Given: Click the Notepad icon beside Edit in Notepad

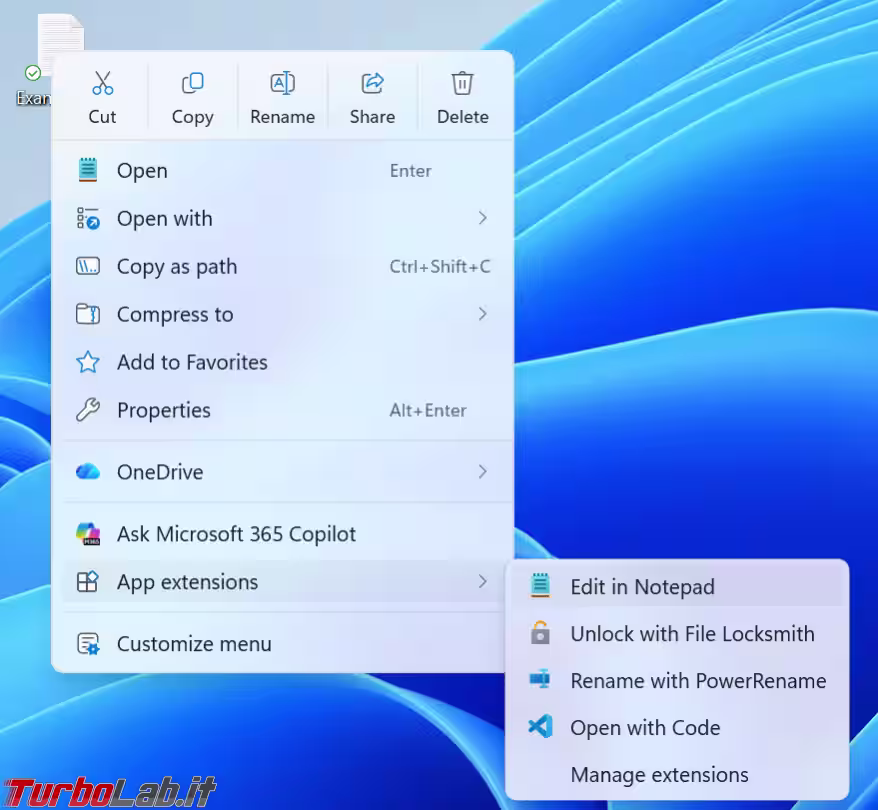Looking at the screenshot, I should 540,586.
